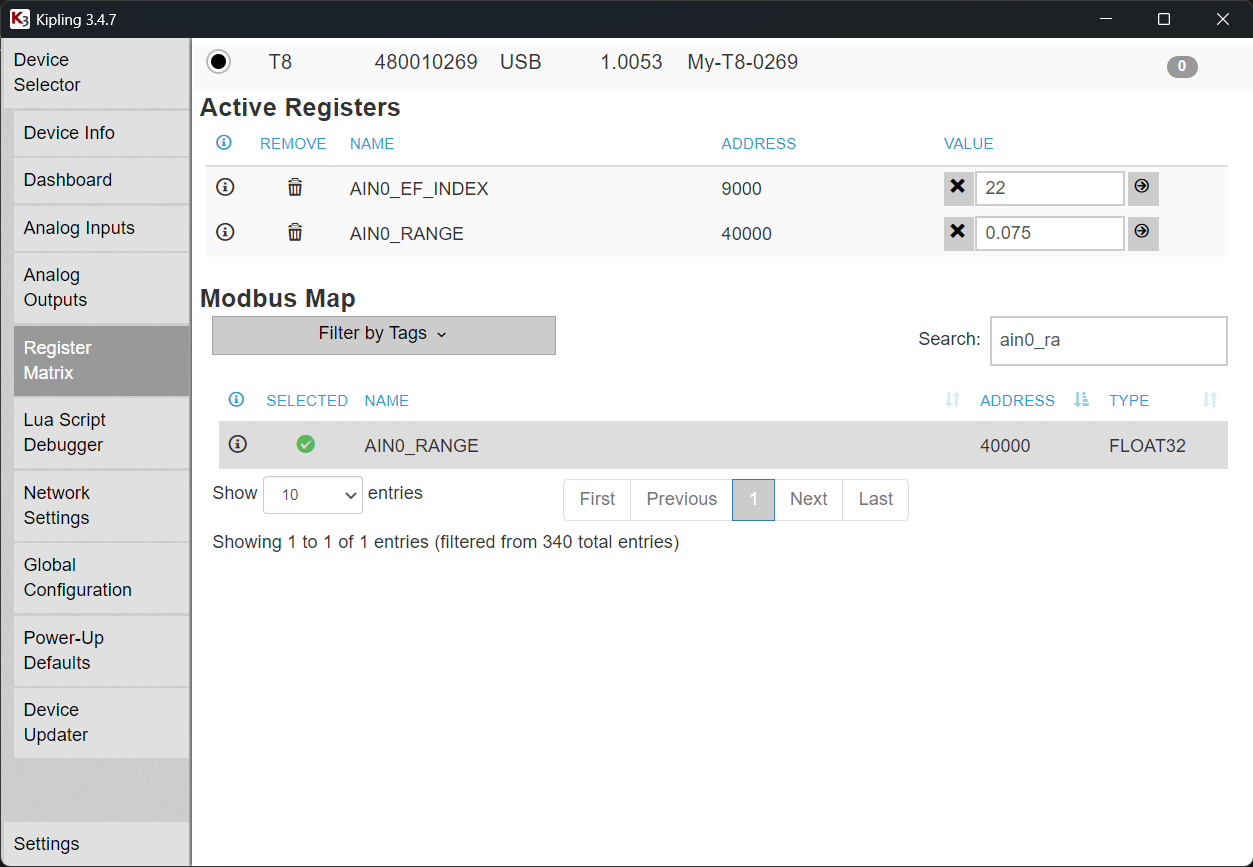Open Dashboard tab
The height and width of the screenshot is (867, 1253).
click(x=101, y=180)
